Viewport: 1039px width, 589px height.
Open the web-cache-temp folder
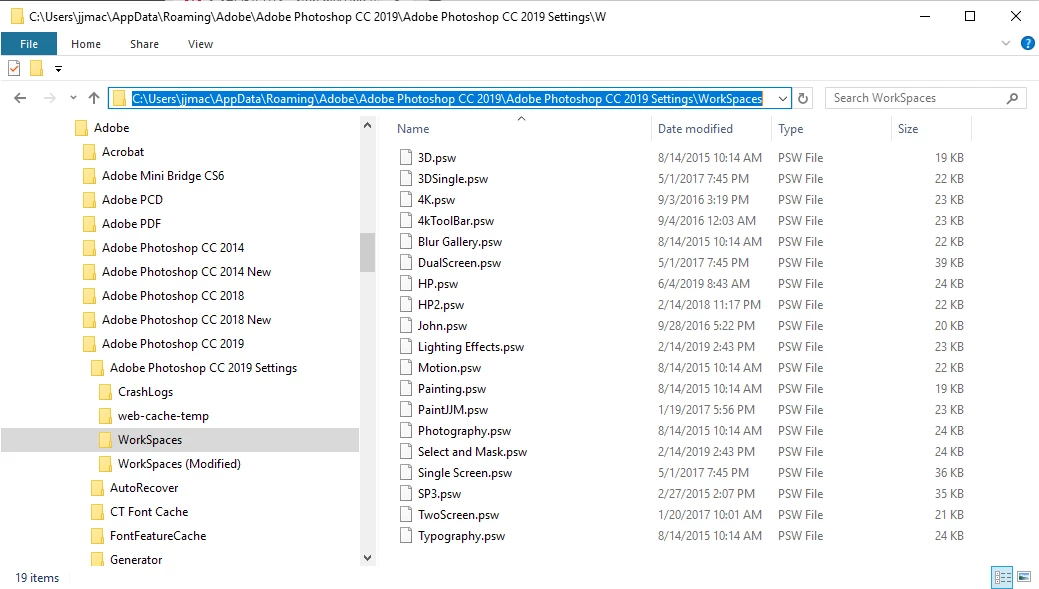click(163, 416)
